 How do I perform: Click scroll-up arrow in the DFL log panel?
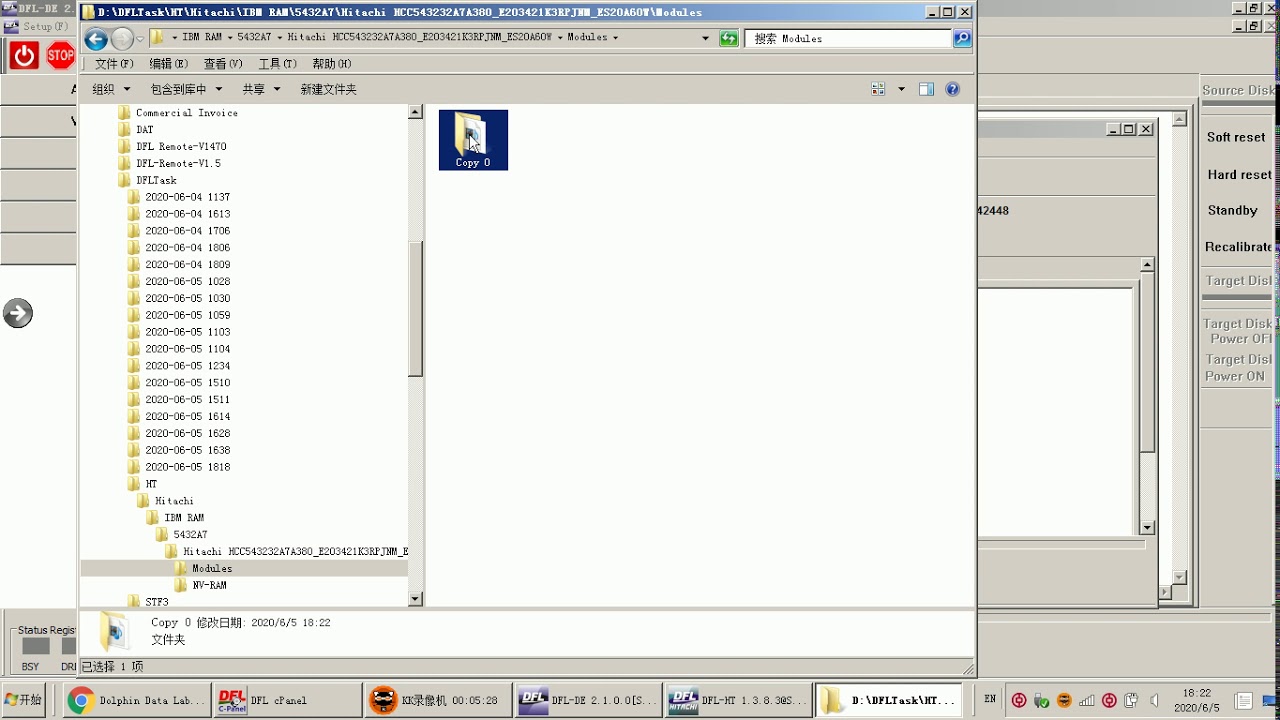point(1147,265)
